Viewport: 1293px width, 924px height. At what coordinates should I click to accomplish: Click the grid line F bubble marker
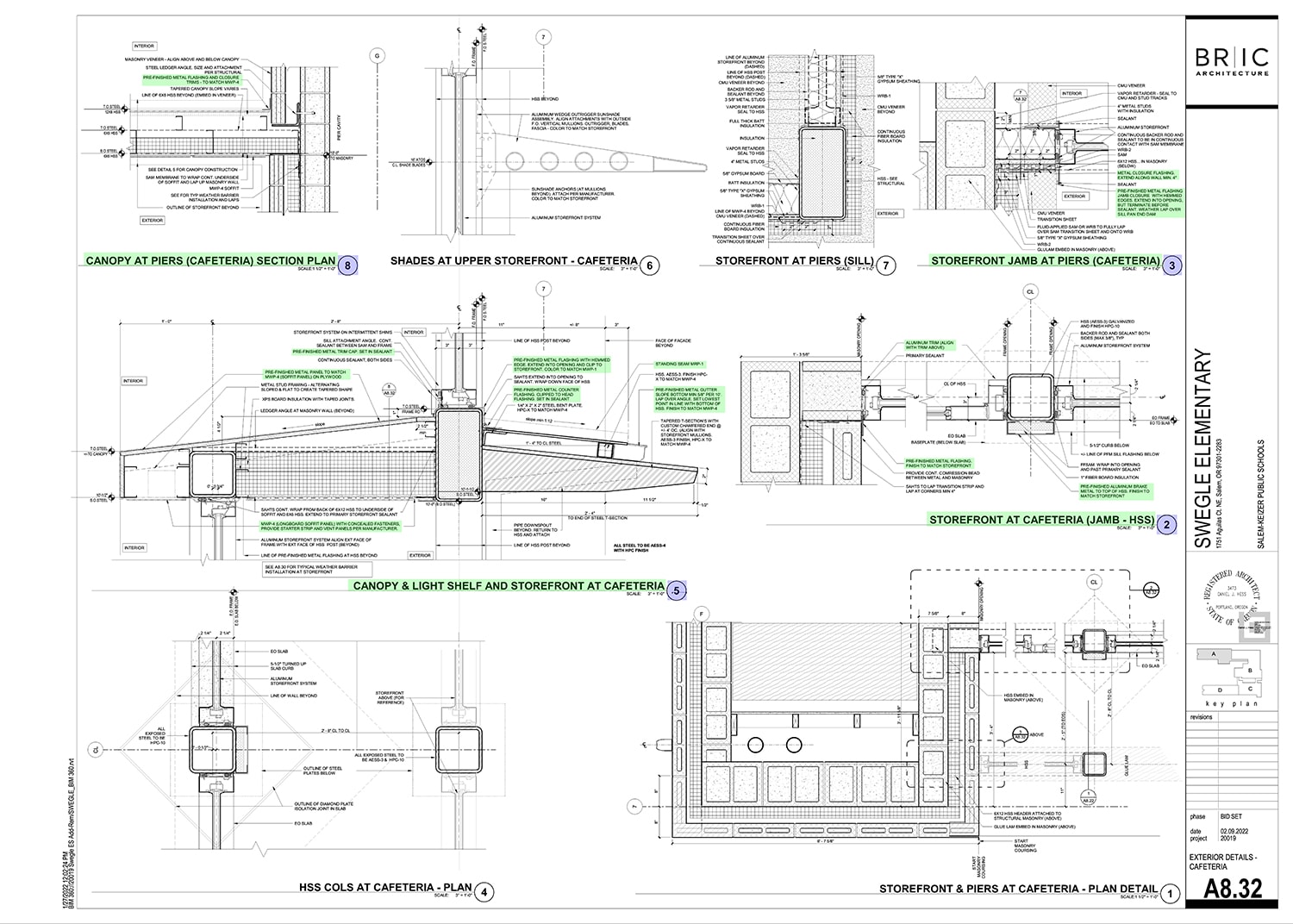[x=702, y=614]
